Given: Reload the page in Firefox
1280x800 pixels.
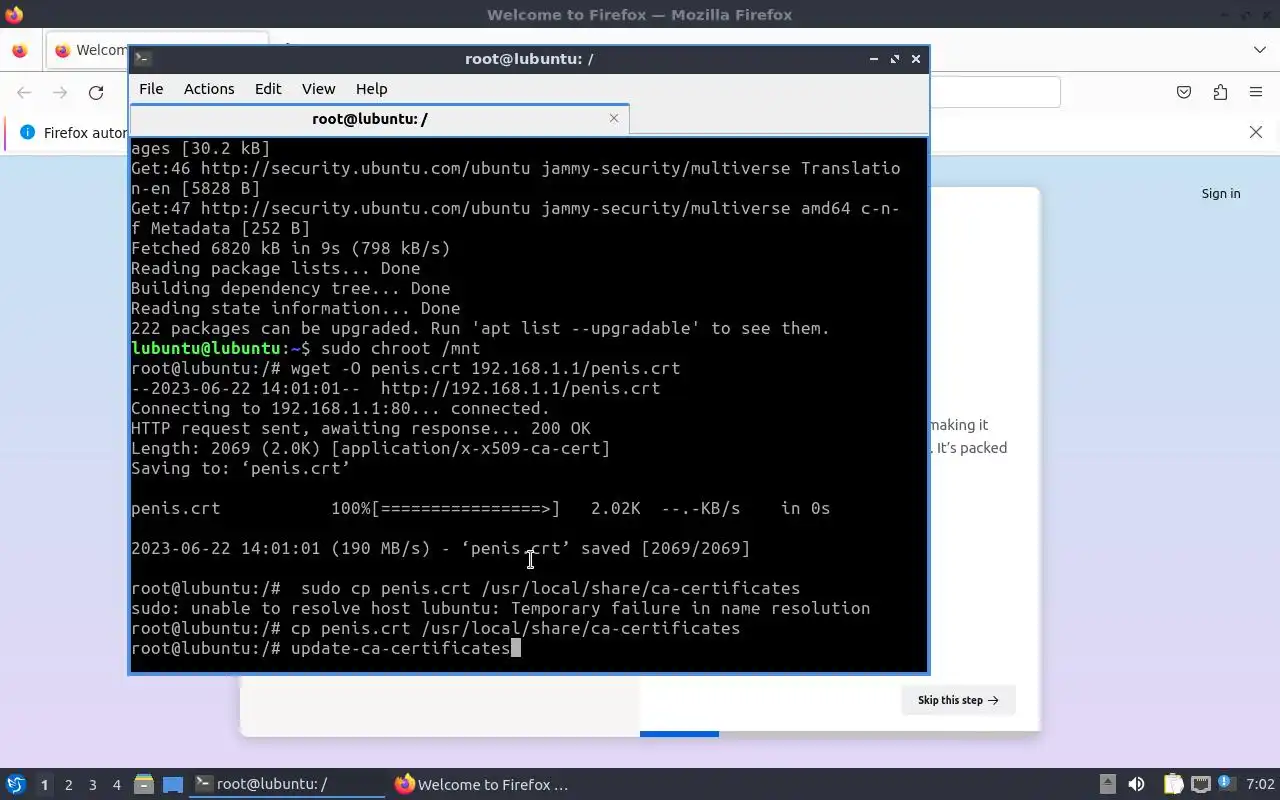Looking at the screenshot, I should coord(96,92).
